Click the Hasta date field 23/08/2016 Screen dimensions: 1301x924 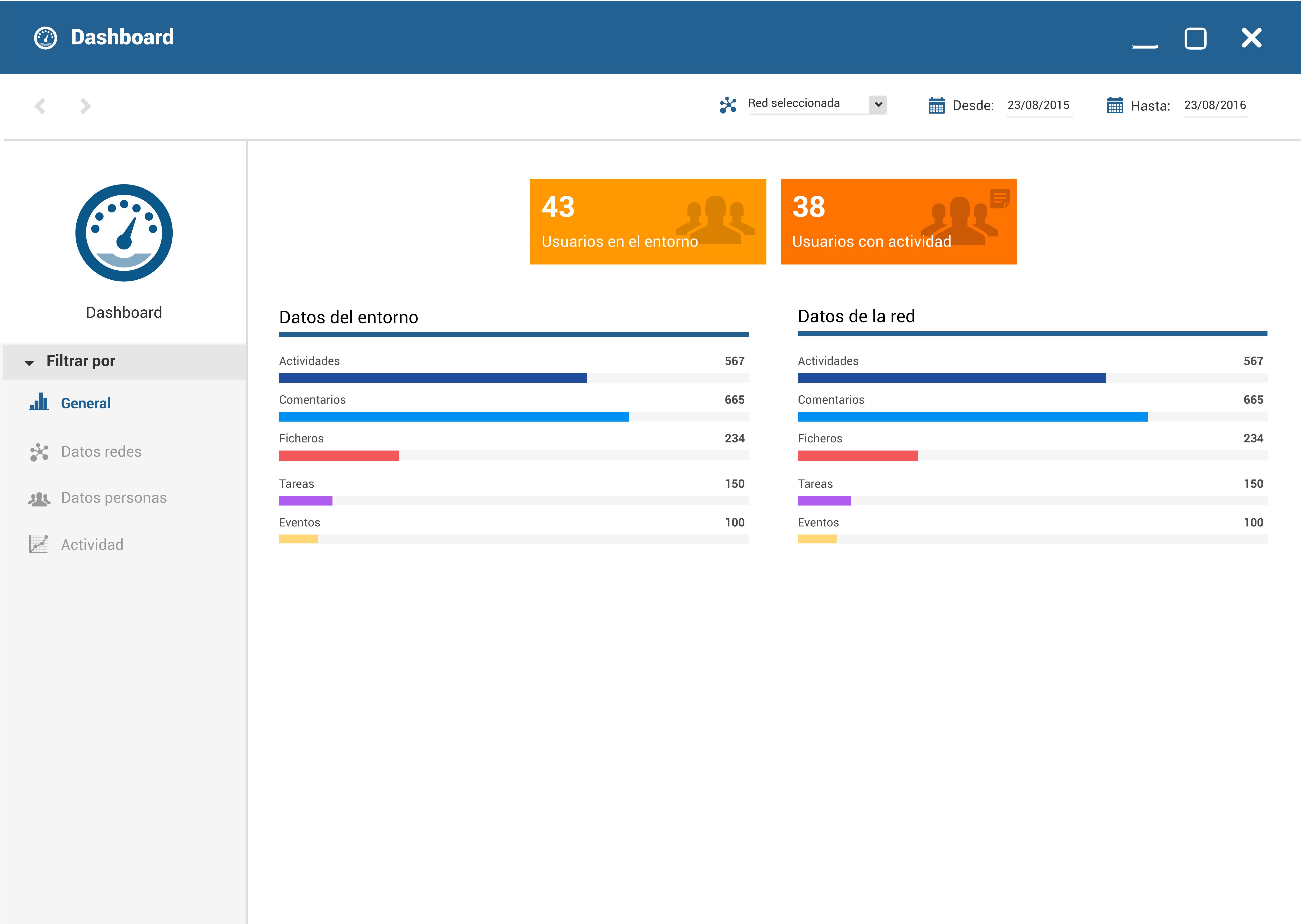1216,106
